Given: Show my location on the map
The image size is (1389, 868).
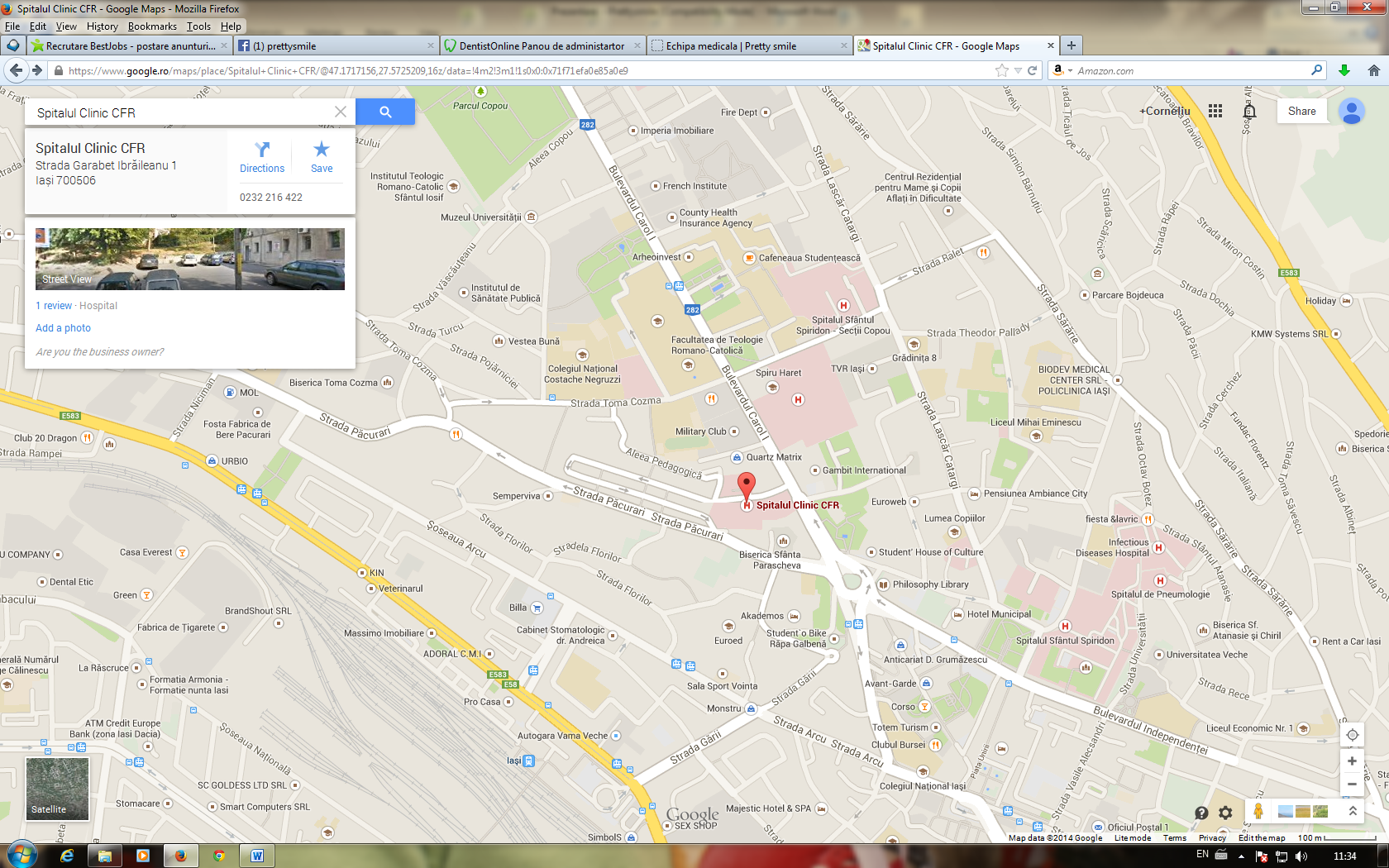Looking at the screenshot, I should (x=1353, y=735).
